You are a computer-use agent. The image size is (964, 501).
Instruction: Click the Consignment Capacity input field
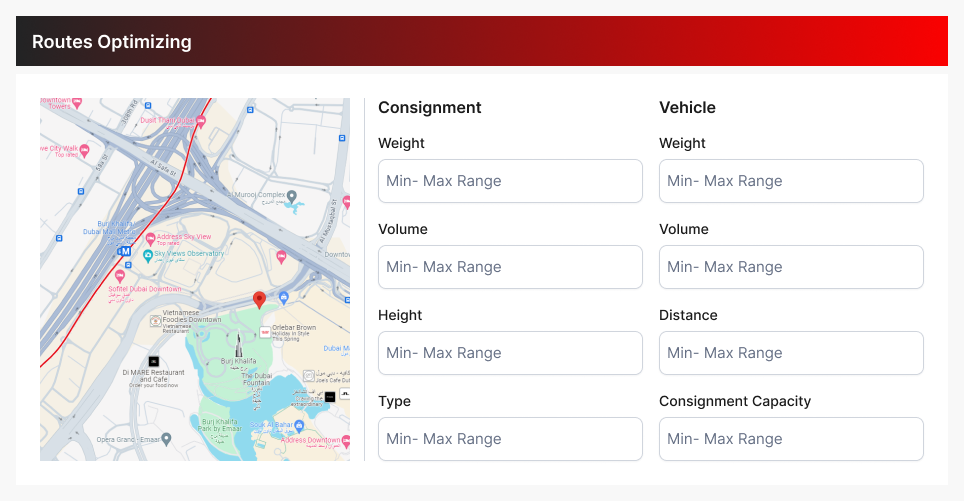pyautogui.click(x=791, y=439)
